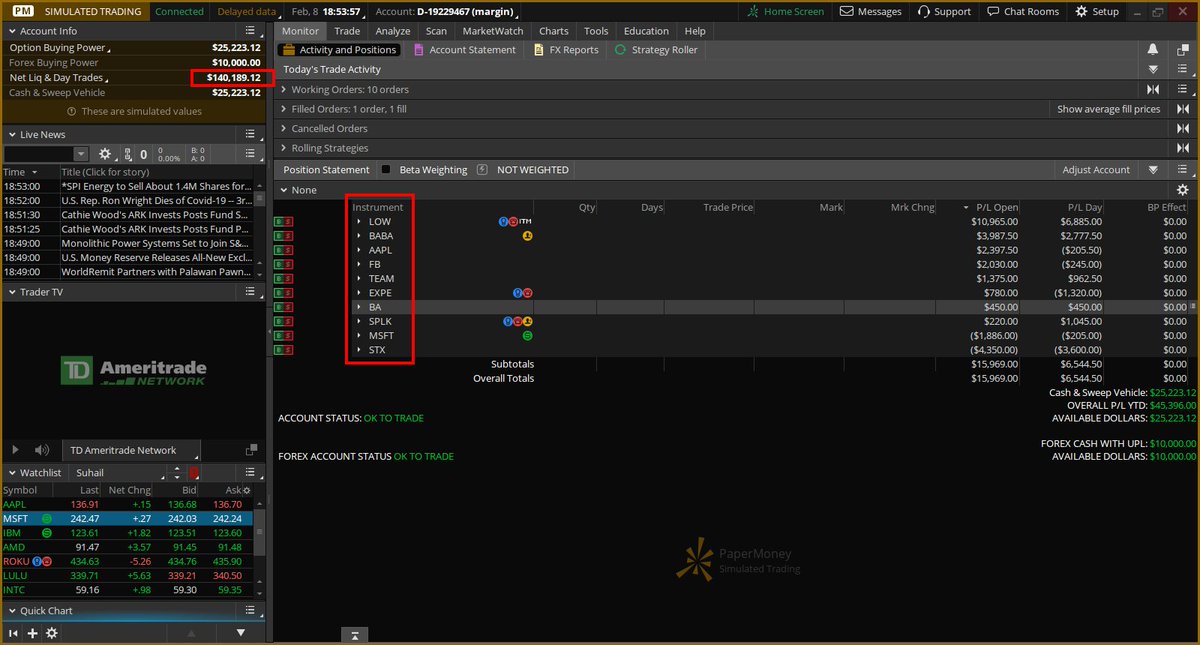Open the Home Screen shortcut
The width and height of the screenshot is (1200, 645).
[x=786, y=11]
